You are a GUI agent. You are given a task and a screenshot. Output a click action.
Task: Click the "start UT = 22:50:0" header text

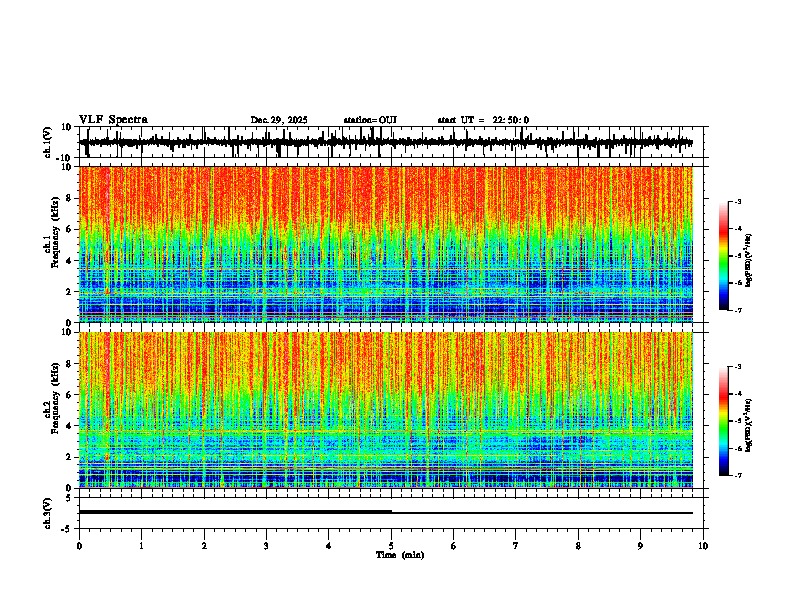pyautogui.click(x=483, y=120)
